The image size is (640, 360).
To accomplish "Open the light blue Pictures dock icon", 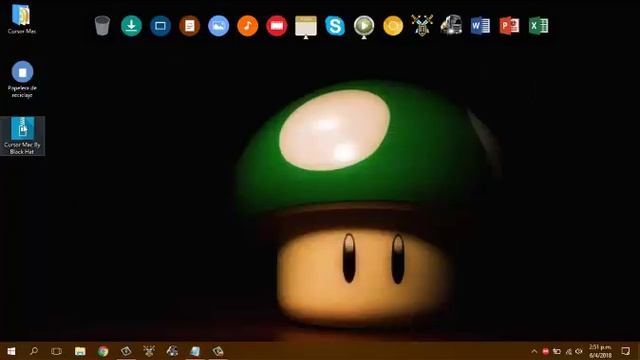I will click(x=219, y=26).
